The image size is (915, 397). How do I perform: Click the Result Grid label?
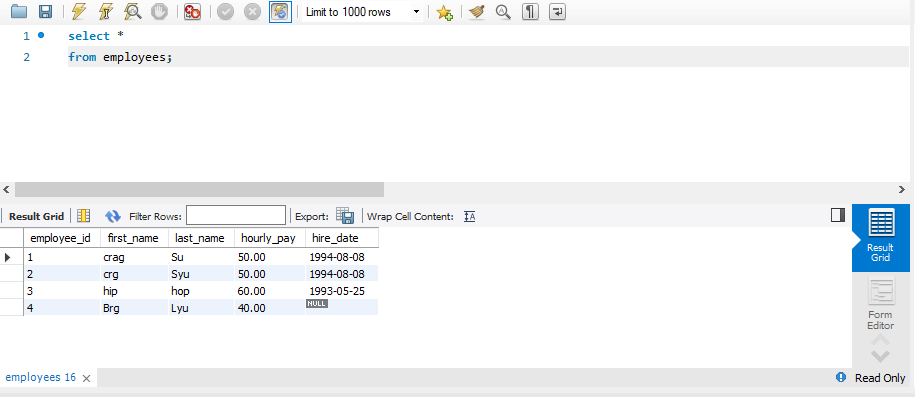[x=36, y=216]
